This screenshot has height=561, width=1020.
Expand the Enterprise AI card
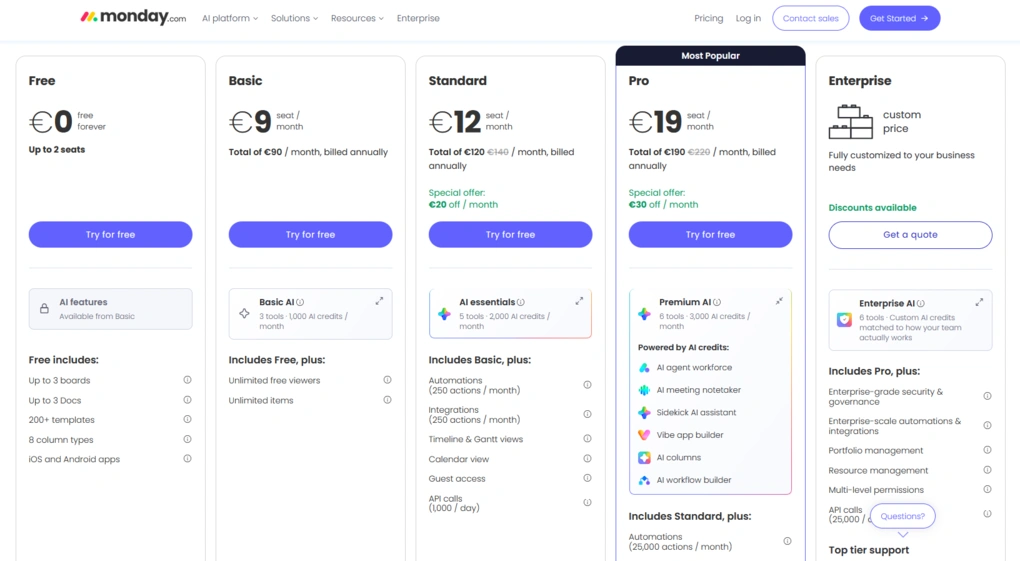(x=979, y=302)
